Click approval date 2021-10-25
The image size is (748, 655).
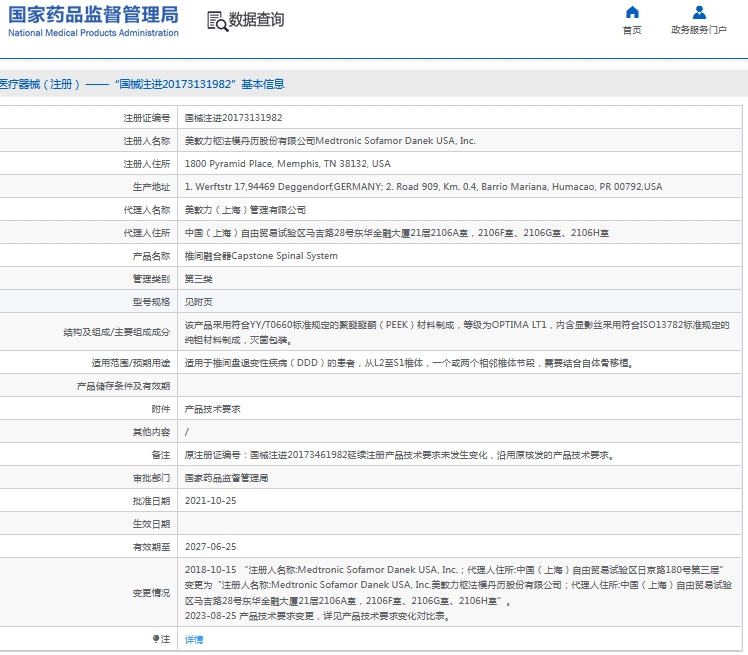pyautogui.click(x=210, y=501)
